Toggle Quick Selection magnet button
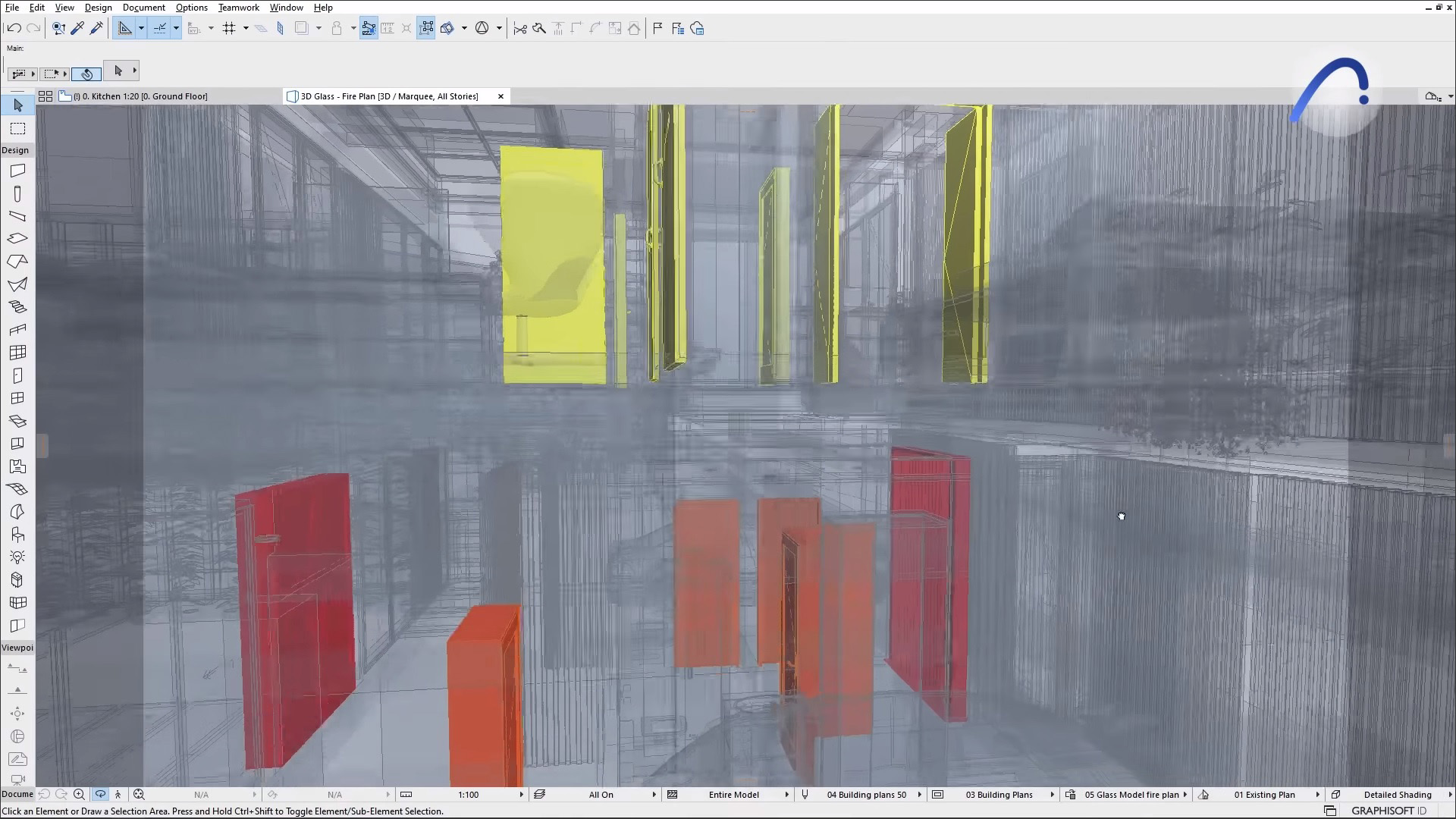Image resolution: width=1456 pixels, height=819 pixels. [86, 74]
